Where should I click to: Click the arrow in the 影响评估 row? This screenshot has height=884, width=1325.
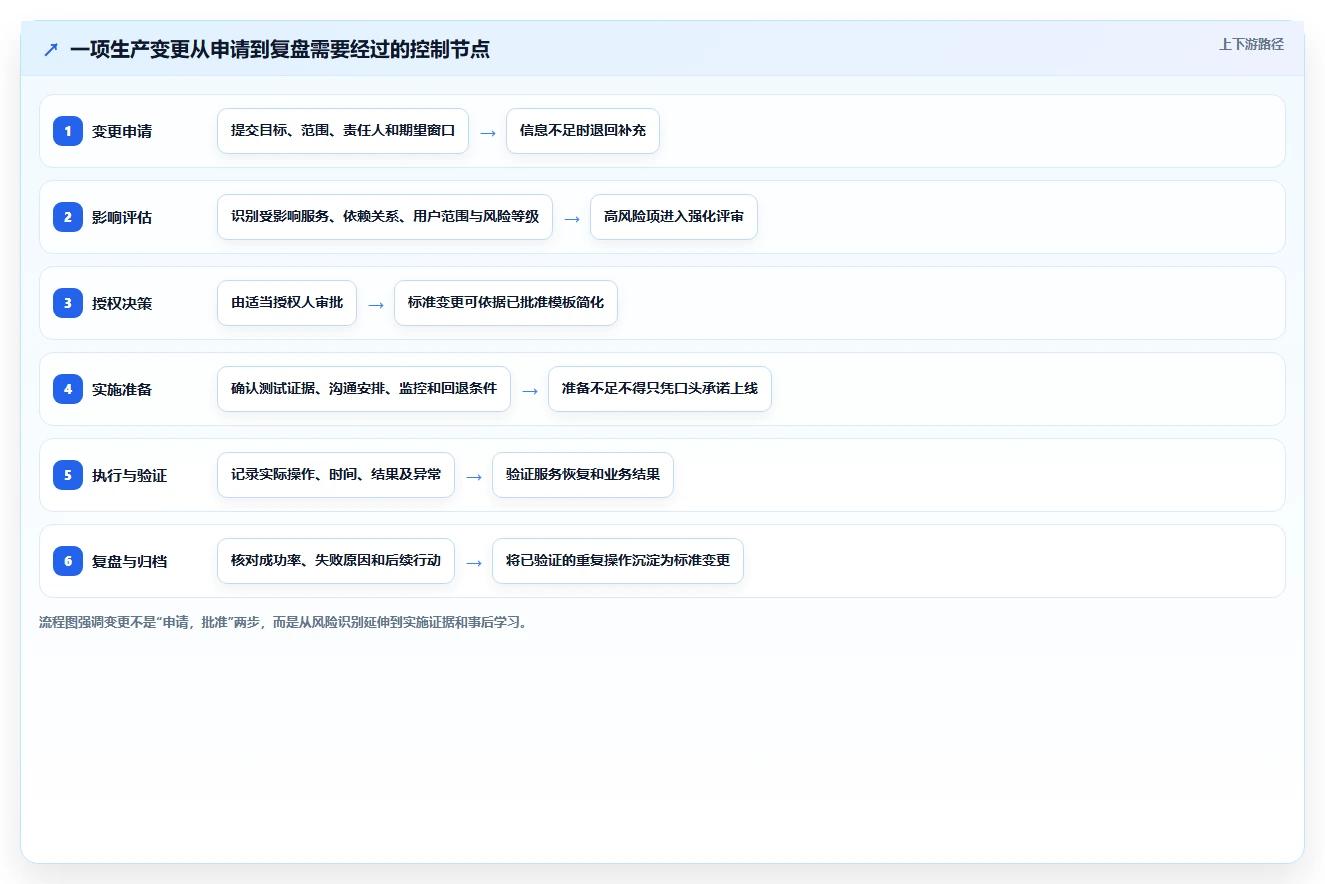[572, 218]
